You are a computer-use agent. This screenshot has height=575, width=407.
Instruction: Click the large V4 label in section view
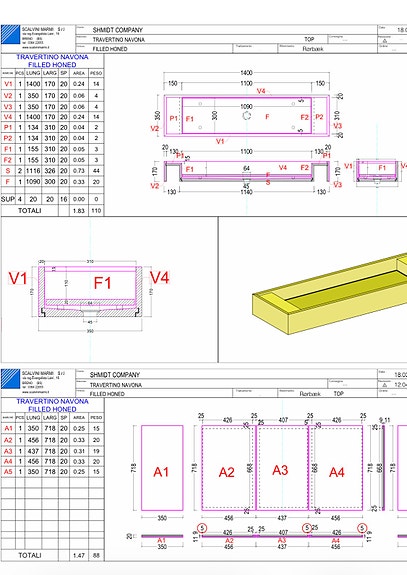tap(160, 277)
